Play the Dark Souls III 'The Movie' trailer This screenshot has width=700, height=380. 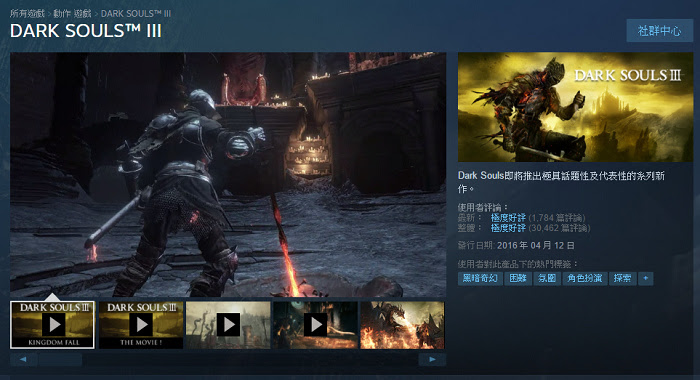coord(141,325)
